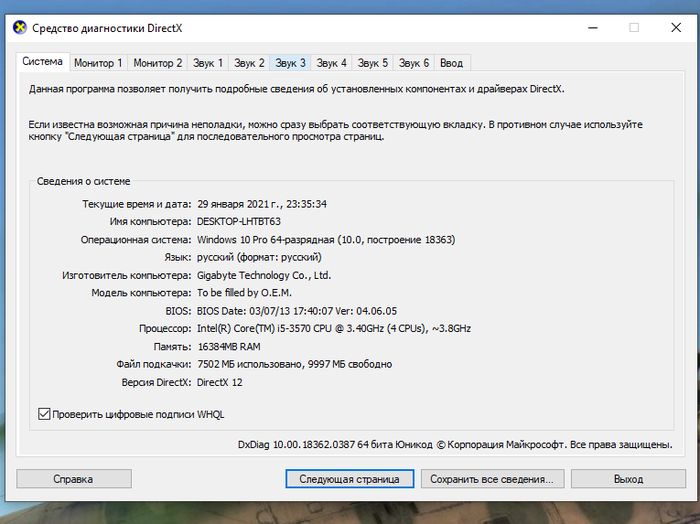Screen dimensions: 700x524
Task: Click the Windows 10 Pro operating system value
Action: (326, 240)
